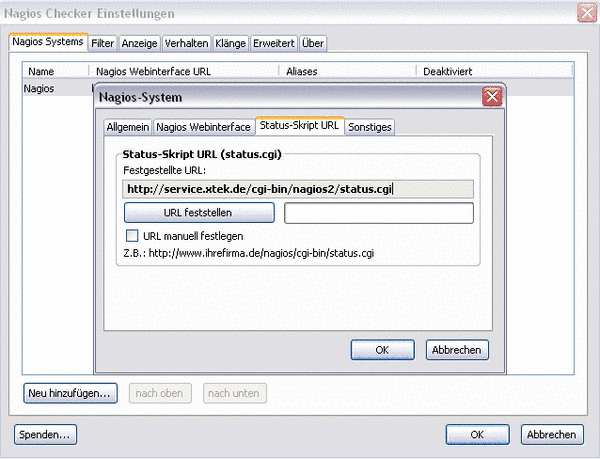Click the 'URL feststellen' button
Screen dimensions: 600x459
[x=199, y=213]
